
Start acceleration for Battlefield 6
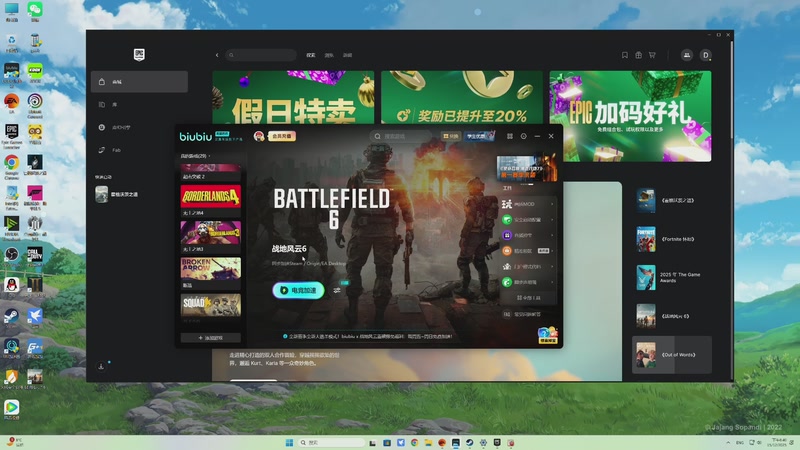[x=298, y=290]
